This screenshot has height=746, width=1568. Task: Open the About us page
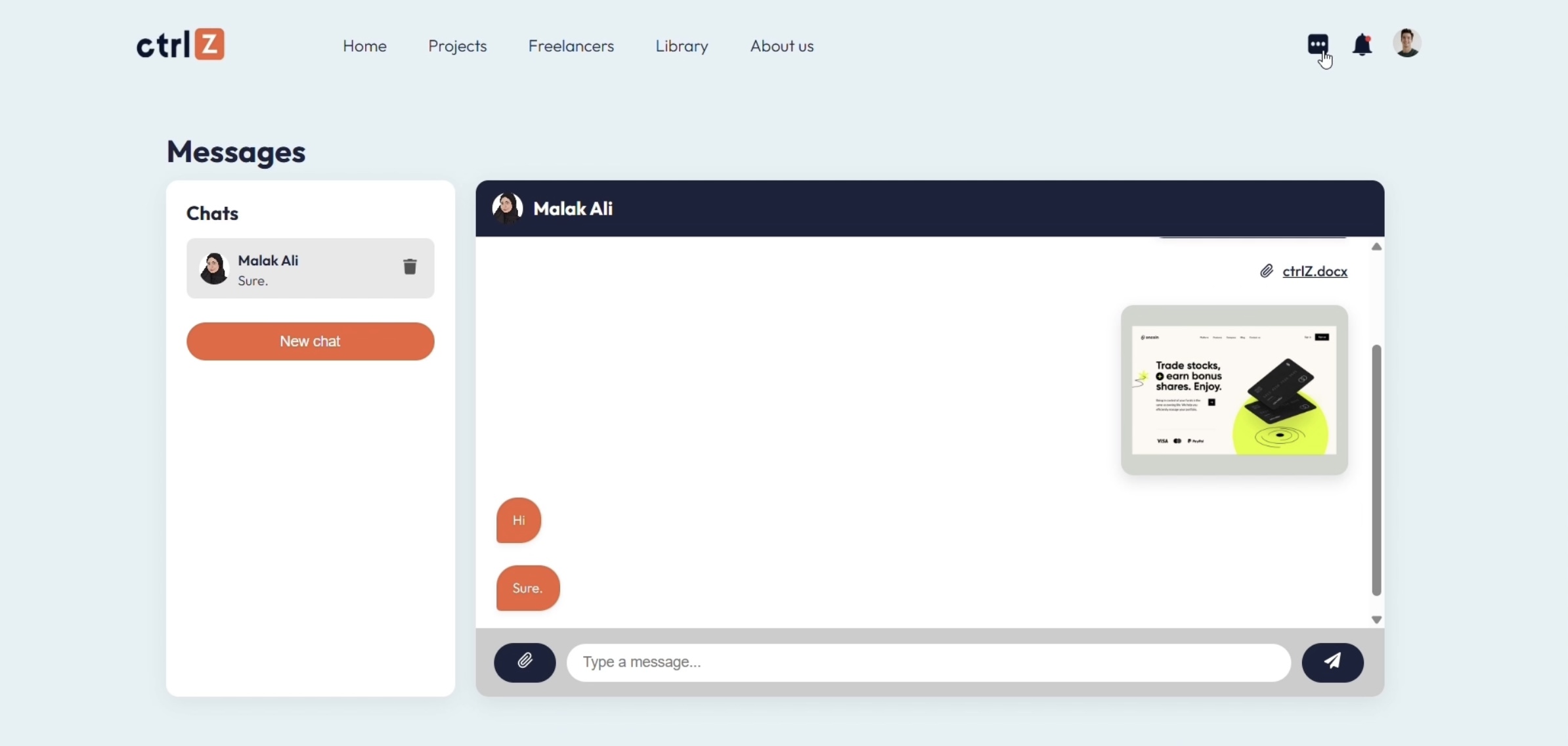[781, 46]
